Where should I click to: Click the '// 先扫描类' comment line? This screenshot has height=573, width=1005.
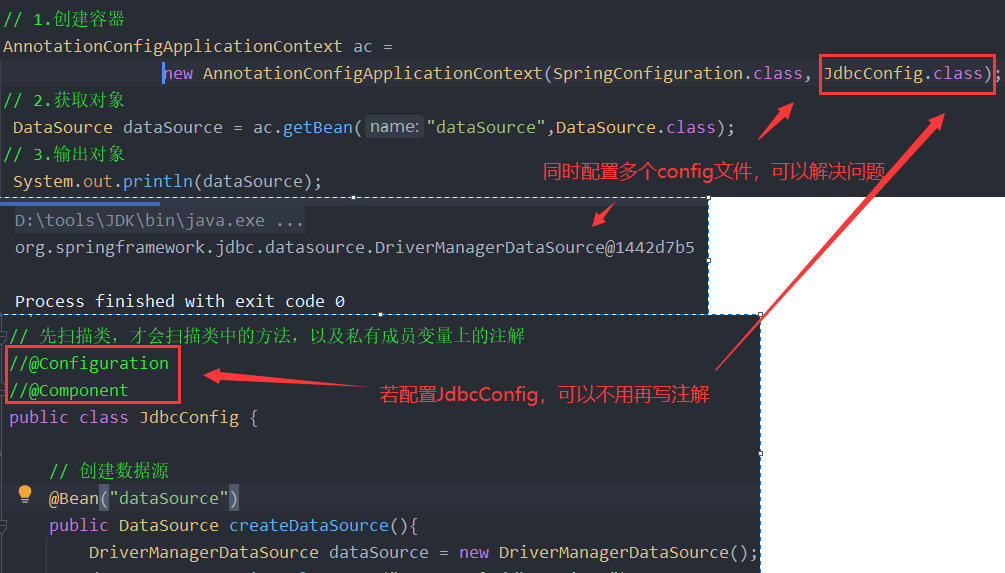click(x=267, y=336)
